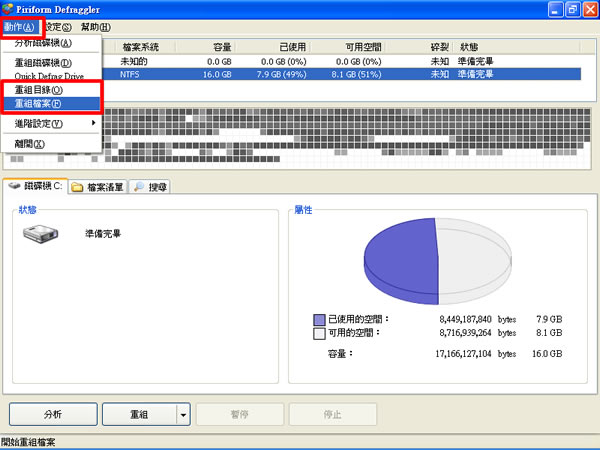Image resolution: width=600 pixels, height=450 pixels.
Task: Open the 幫助(H) menu
Action: point(96,27)
